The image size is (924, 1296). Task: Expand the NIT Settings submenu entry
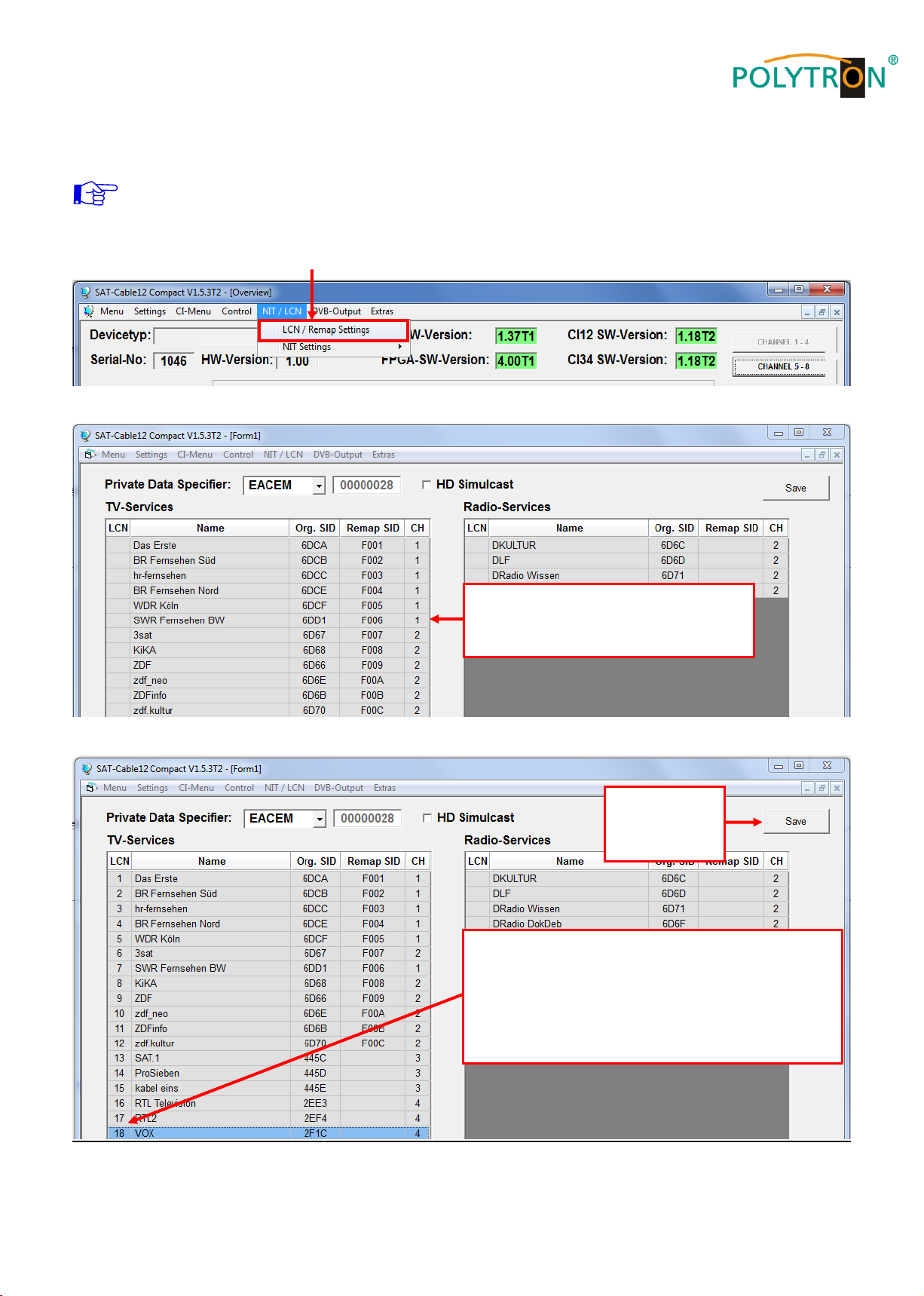[332, 347]
